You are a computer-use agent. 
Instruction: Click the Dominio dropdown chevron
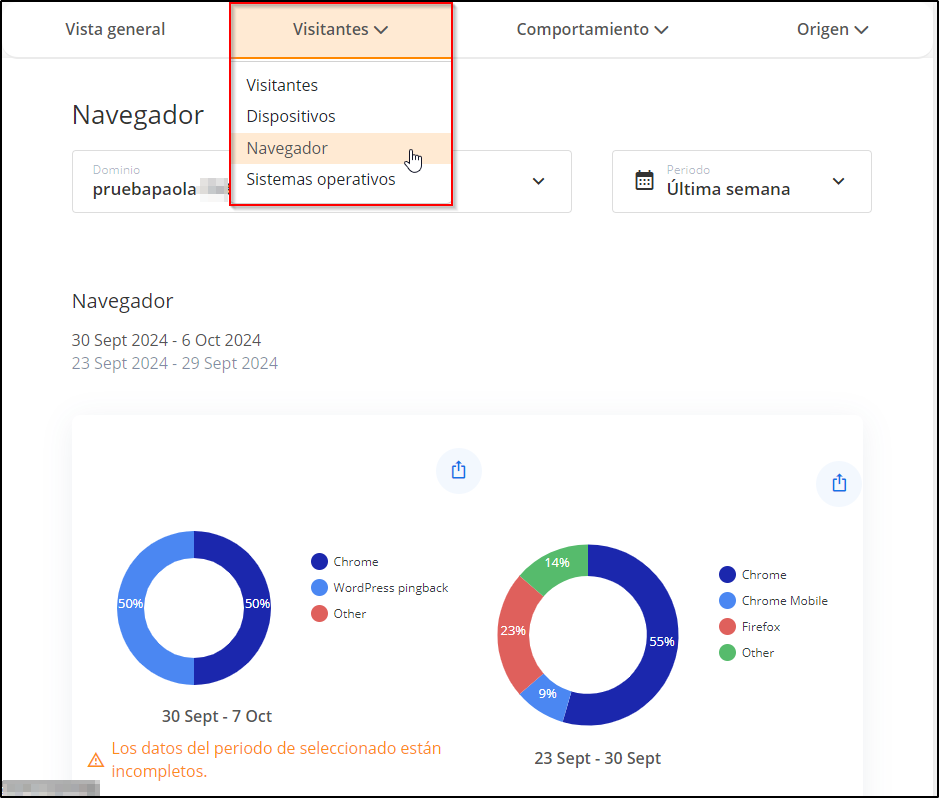point(538,181)
